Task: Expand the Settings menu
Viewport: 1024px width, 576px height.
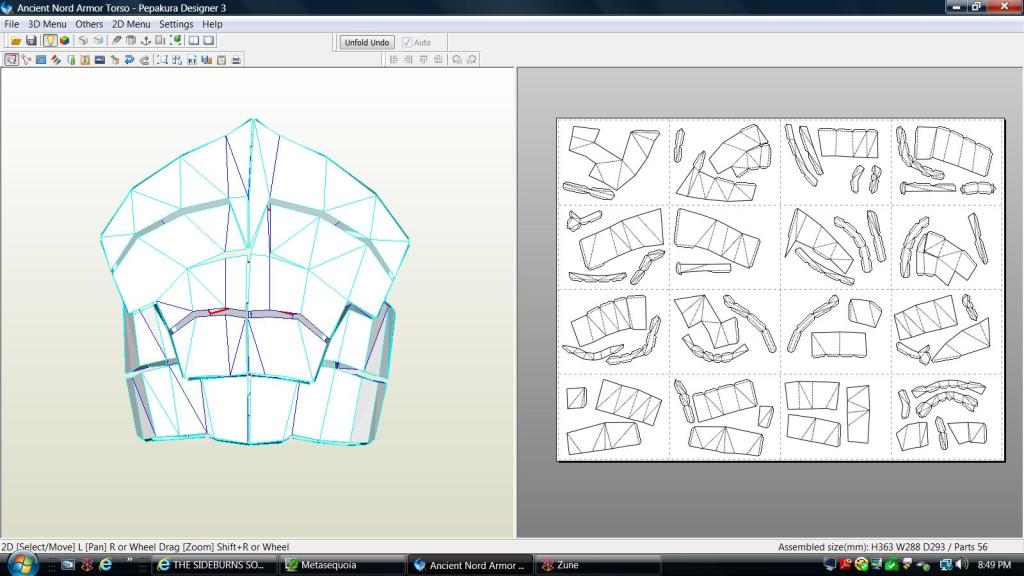Action: [176, 24]
